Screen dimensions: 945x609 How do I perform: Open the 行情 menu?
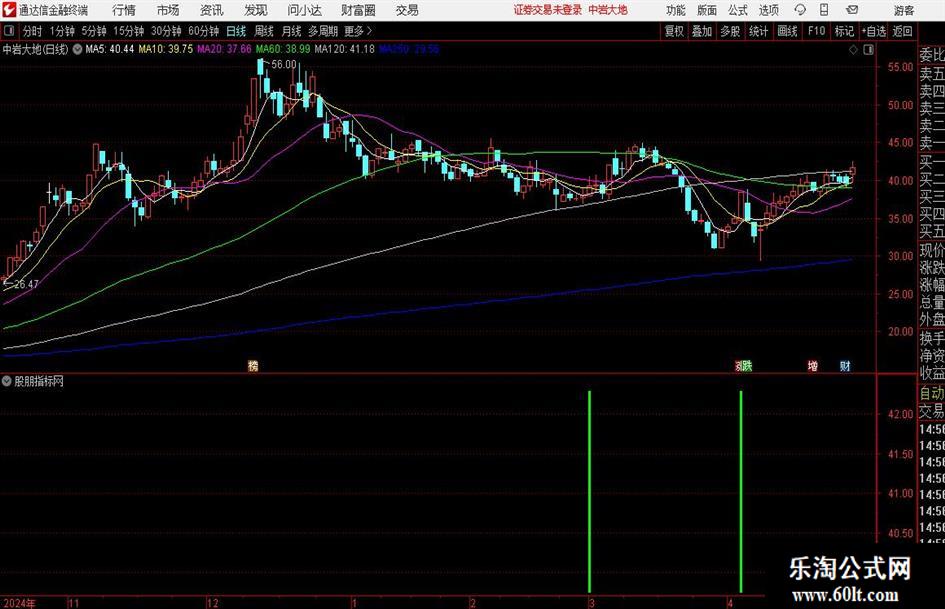click(x=124, y=10)
